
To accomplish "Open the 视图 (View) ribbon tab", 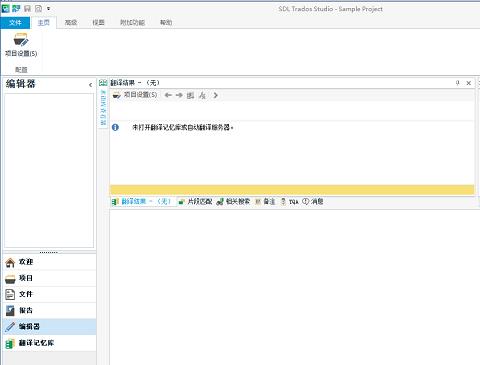I will click(x=98, y=22).
